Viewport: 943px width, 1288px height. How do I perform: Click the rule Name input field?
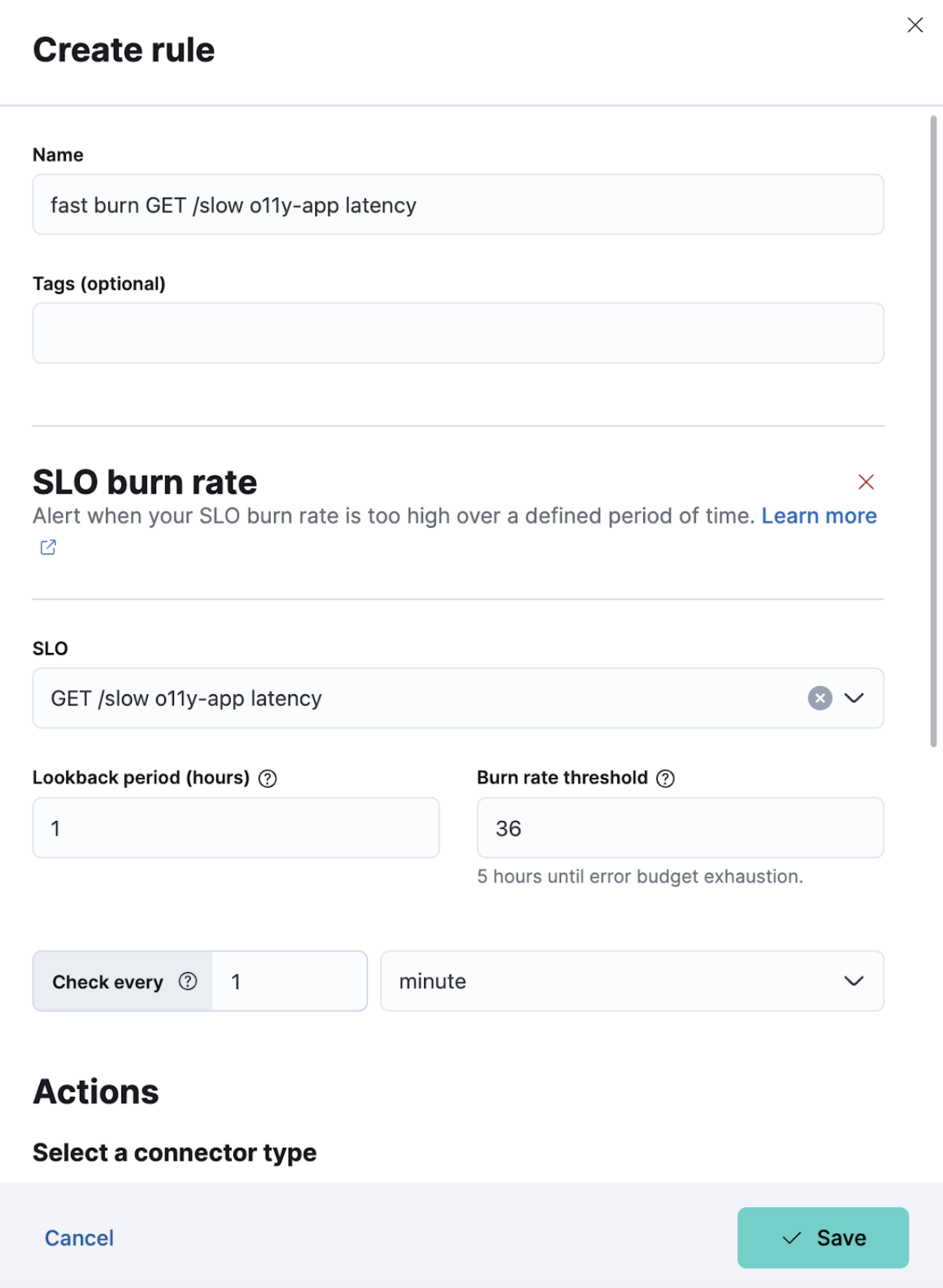coord(457,204)
